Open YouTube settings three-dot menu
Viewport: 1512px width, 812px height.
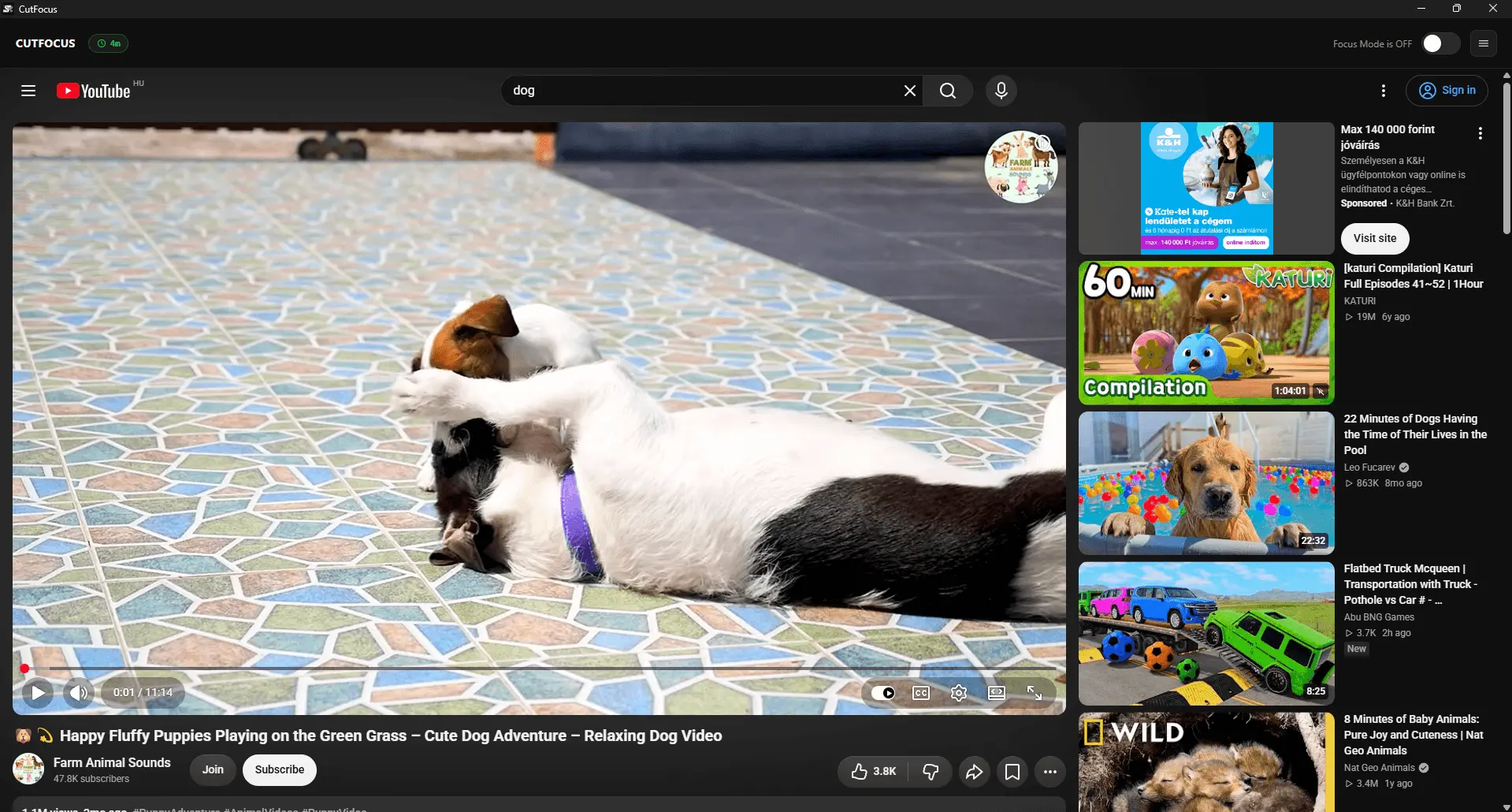click(x=1384, y=91)
